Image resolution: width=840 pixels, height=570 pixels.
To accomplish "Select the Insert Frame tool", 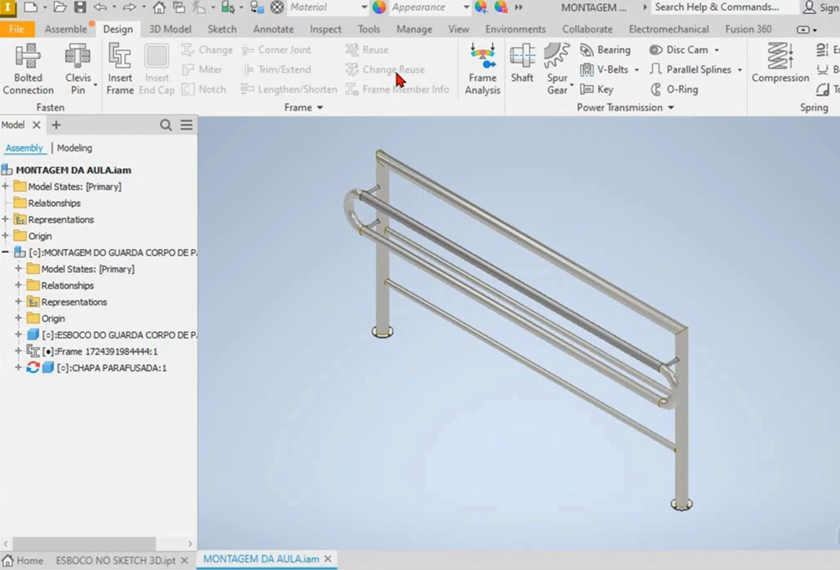I will 120,68.
